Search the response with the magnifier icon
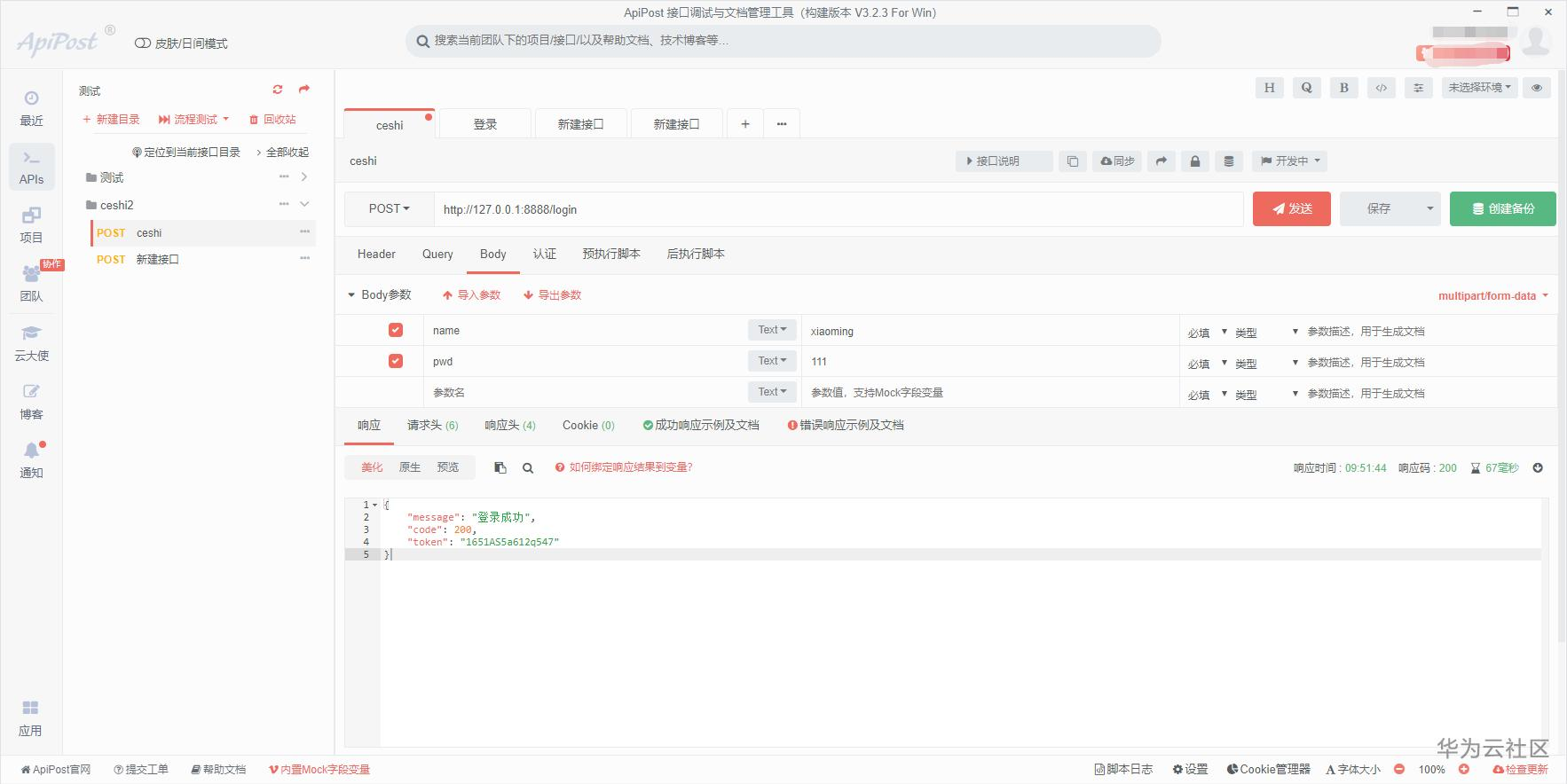Screen dimensions: 1567x784 click(x=528, y=467)
